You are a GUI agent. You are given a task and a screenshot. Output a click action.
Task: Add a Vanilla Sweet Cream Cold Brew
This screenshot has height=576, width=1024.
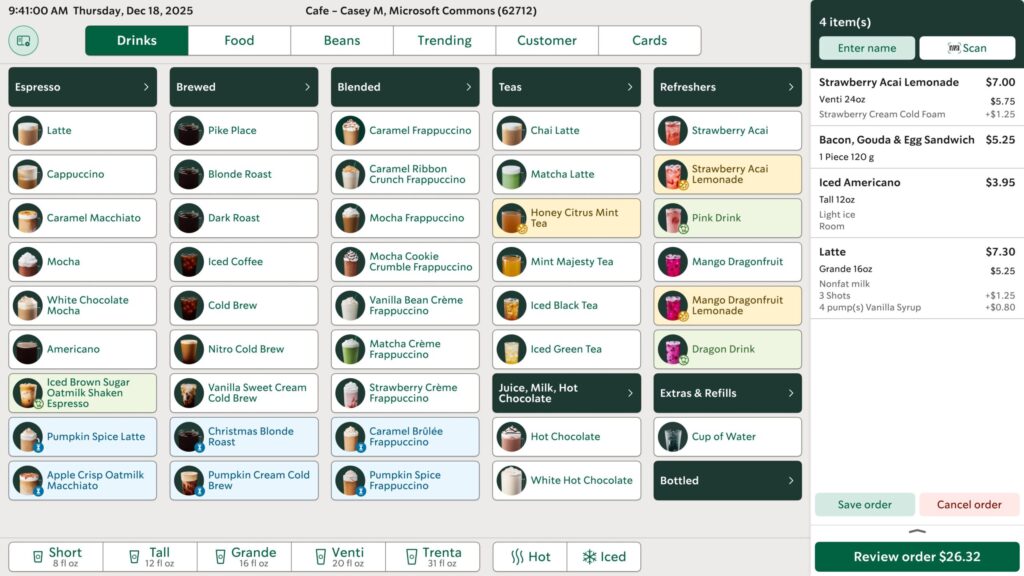[244, 393]
